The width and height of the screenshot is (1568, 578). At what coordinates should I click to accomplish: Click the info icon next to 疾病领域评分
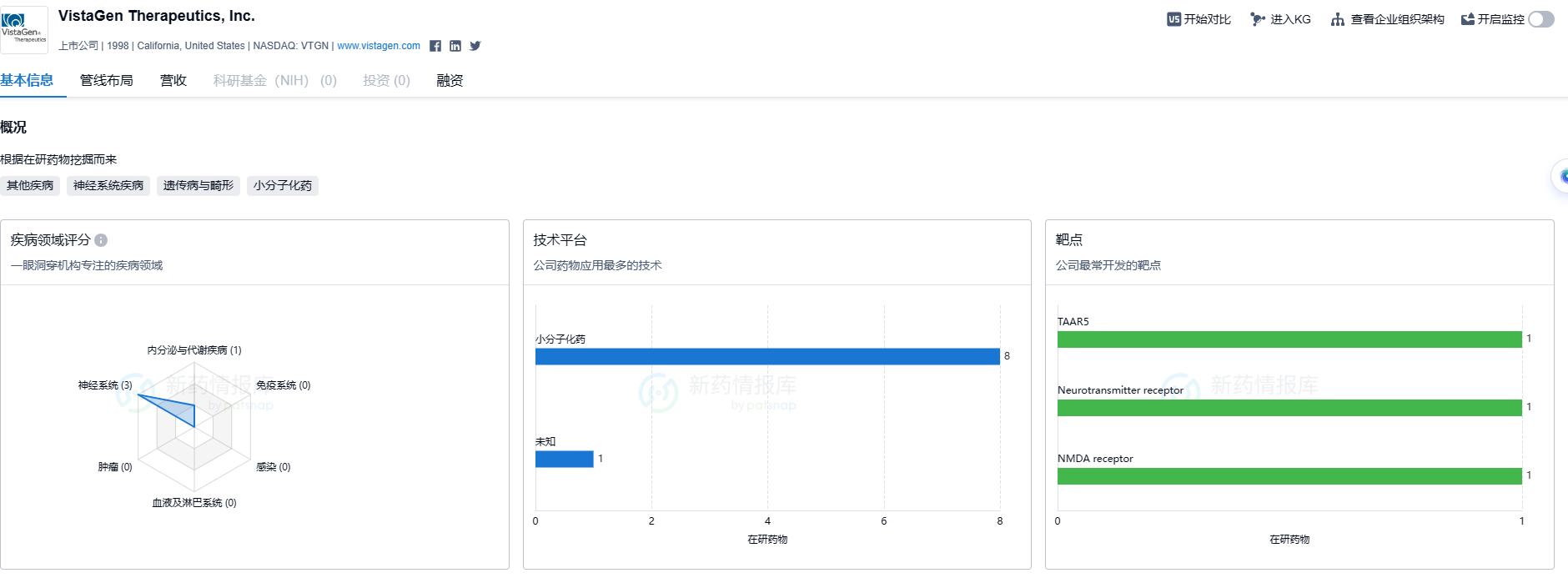click(x=101, y=240)
